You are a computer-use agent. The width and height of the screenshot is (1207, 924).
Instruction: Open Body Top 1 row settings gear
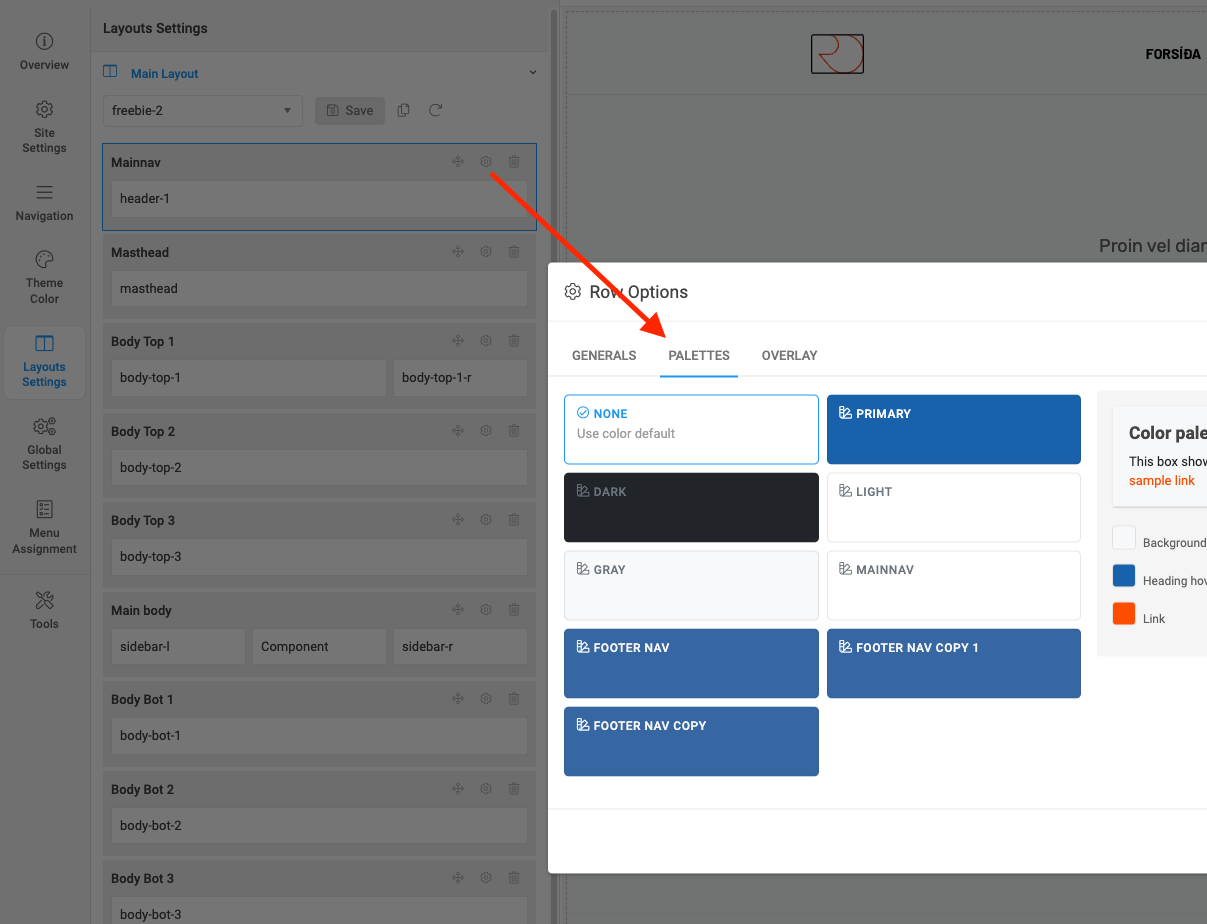486,341
